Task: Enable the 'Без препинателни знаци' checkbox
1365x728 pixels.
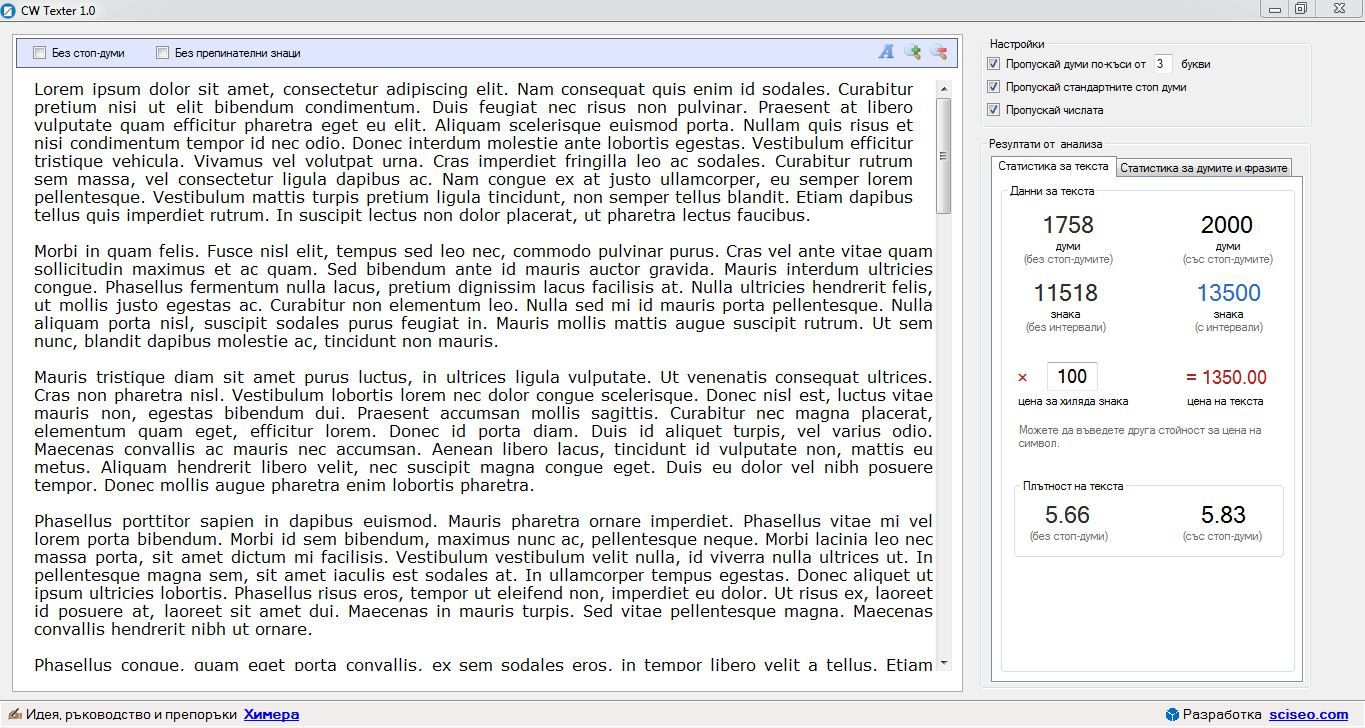Action: (162, 53)
